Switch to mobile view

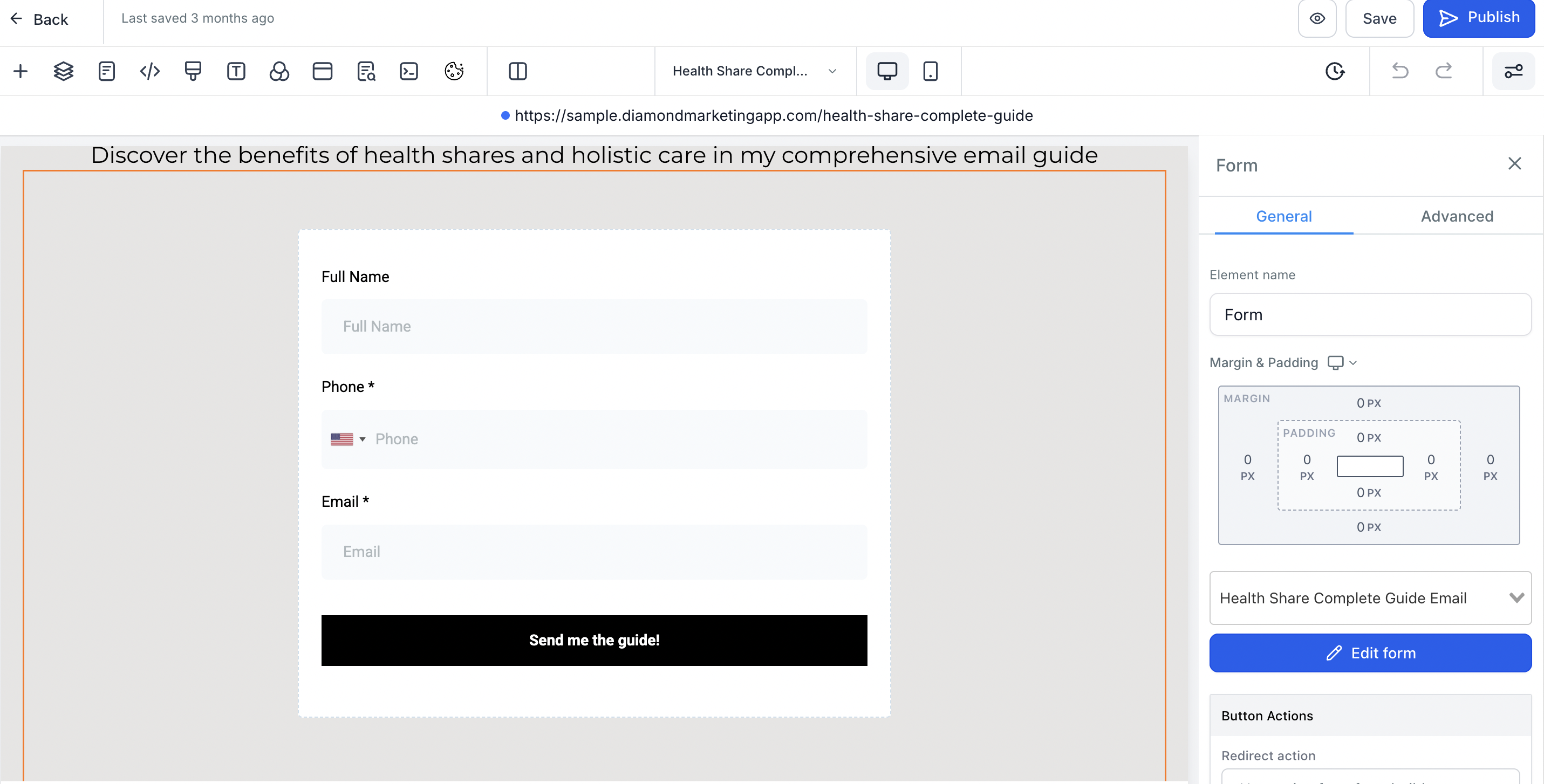pyautogui.click(x=930, y=71)
